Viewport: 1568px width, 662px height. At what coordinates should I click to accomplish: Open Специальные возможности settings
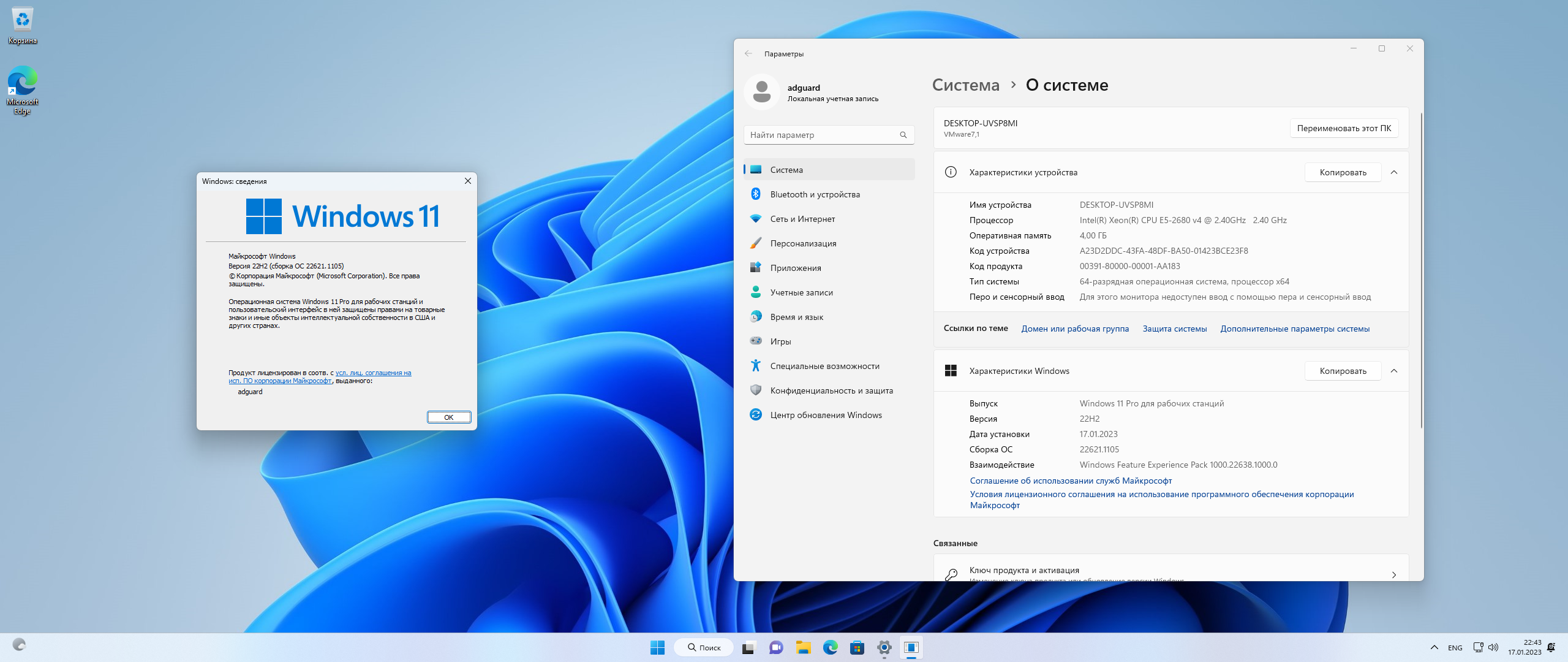click(824, 366)
